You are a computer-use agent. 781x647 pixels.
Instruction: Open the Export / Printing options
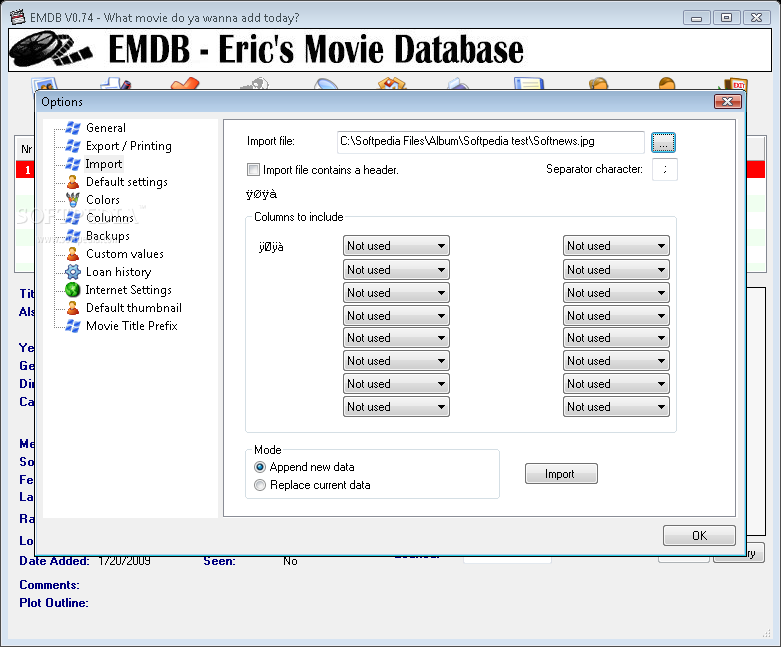[129, 146]
